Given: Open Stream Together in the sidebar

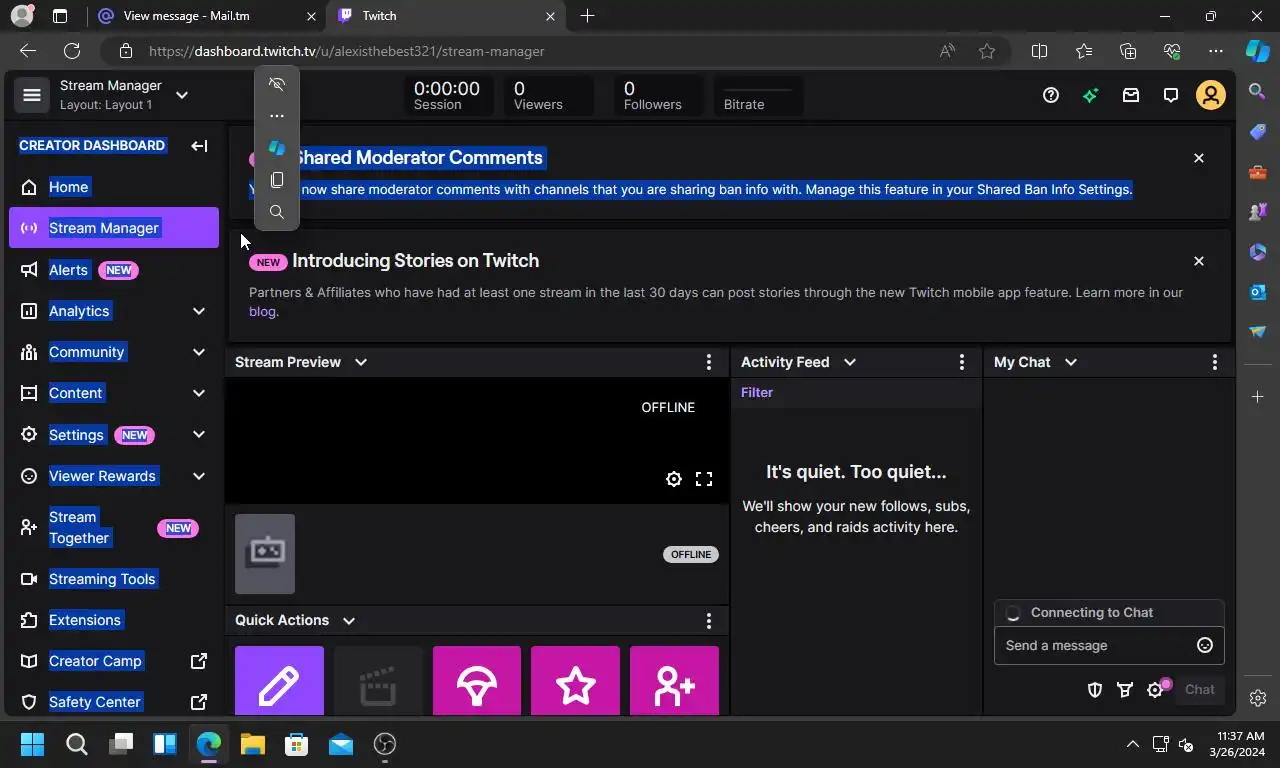Looking at the screenshot, I should click(114, 528).
